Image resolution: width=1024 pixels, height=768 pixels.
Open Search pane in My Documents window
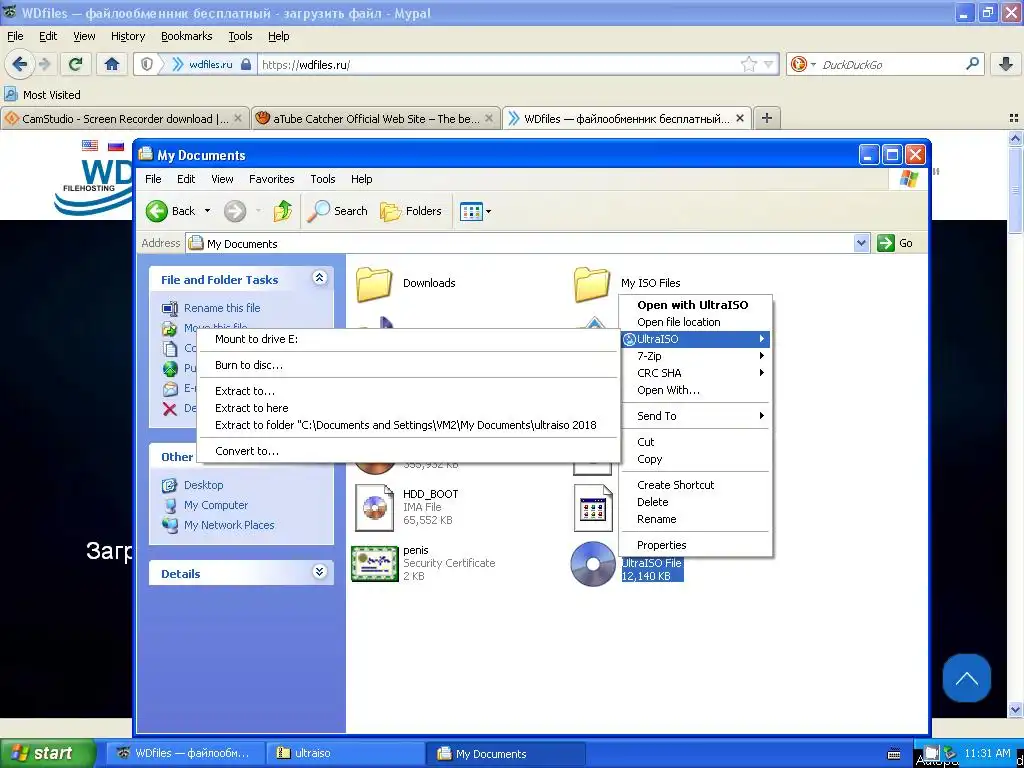coord(337,211)
